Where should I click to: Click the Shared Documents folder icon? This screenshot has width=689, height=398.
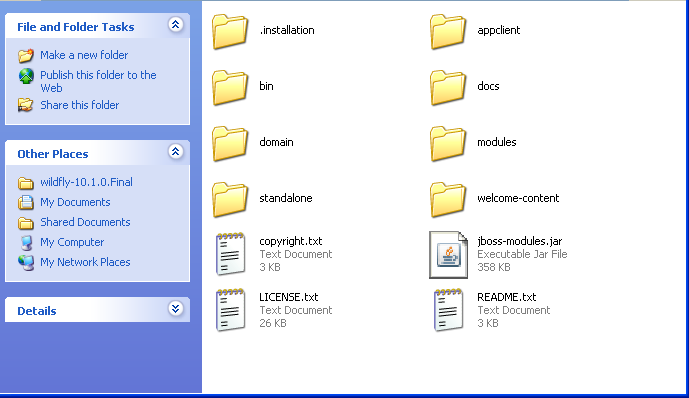click(25, 223)
